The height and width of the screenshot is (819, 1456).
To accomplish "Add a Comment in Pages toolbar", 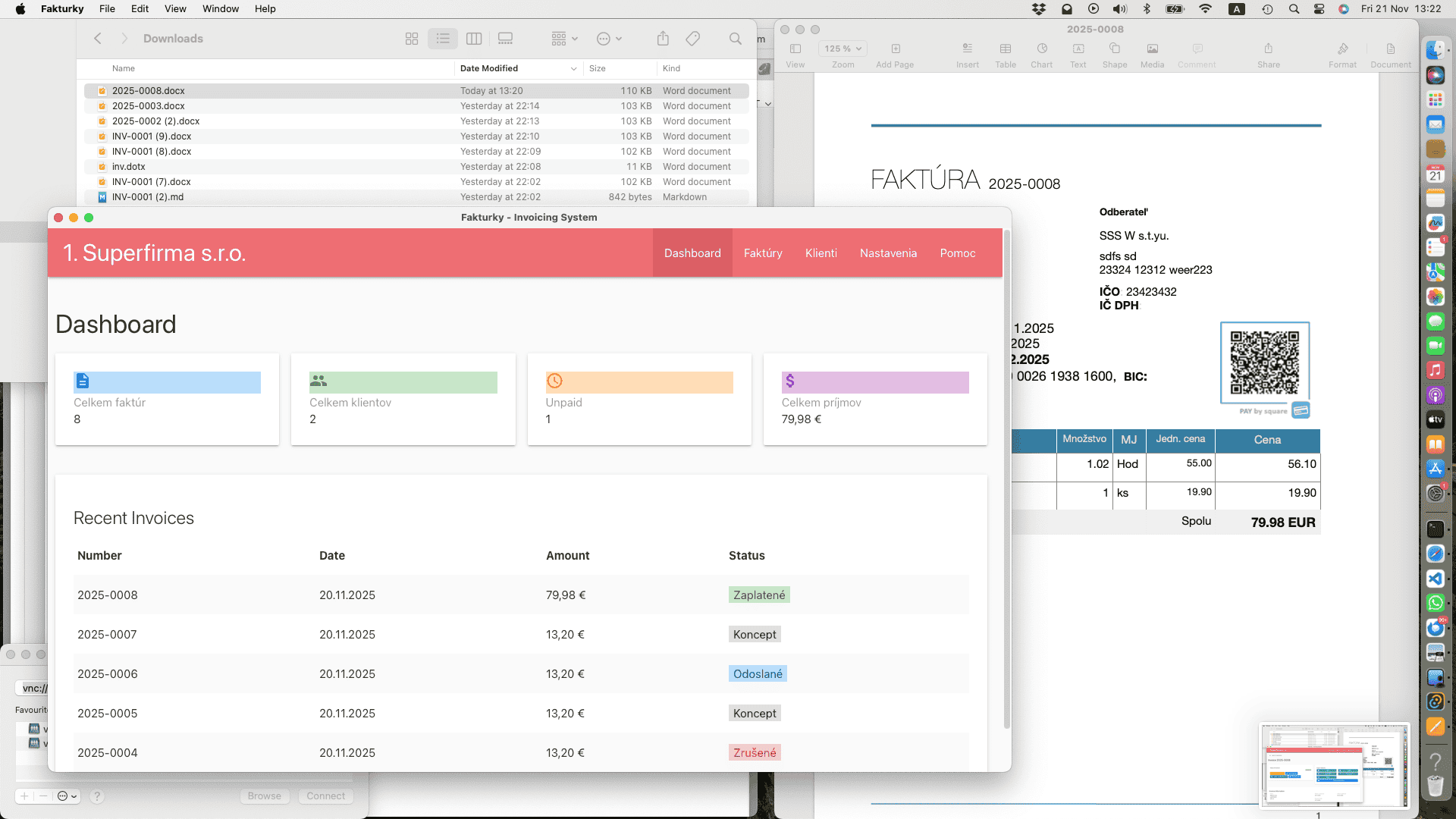I will click(x=1197, y=49).
